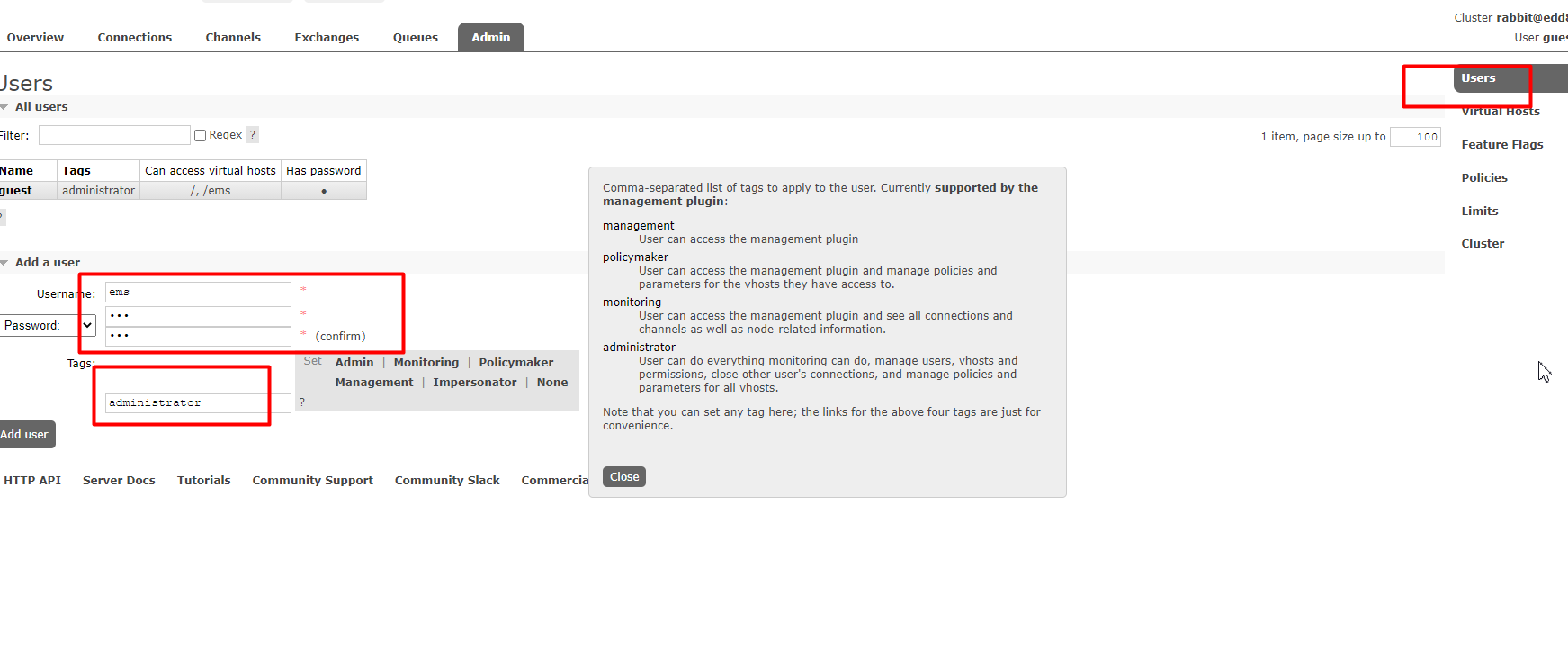Image resolution: width=1568 pixels, height=650 pixels.
Task: Open Cluster in the admin sidebar
Action: coord(1483,243)
